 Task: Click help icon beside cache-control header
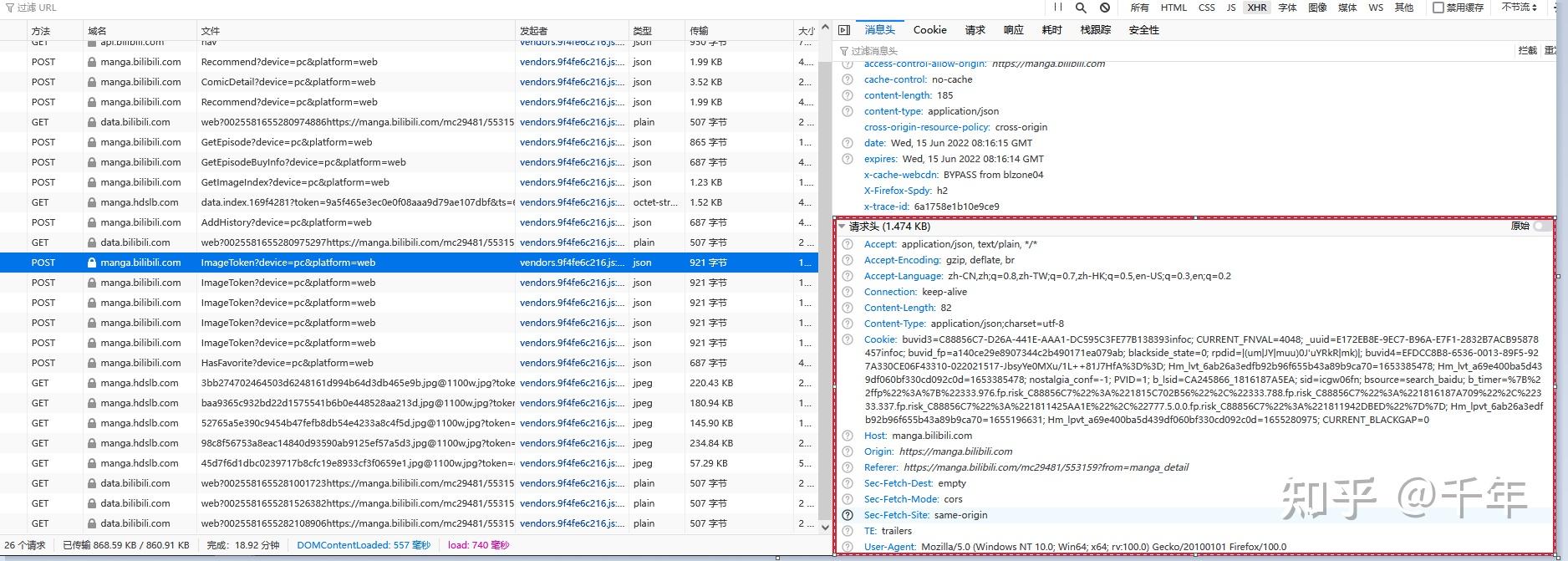click(x=848, y=79)
